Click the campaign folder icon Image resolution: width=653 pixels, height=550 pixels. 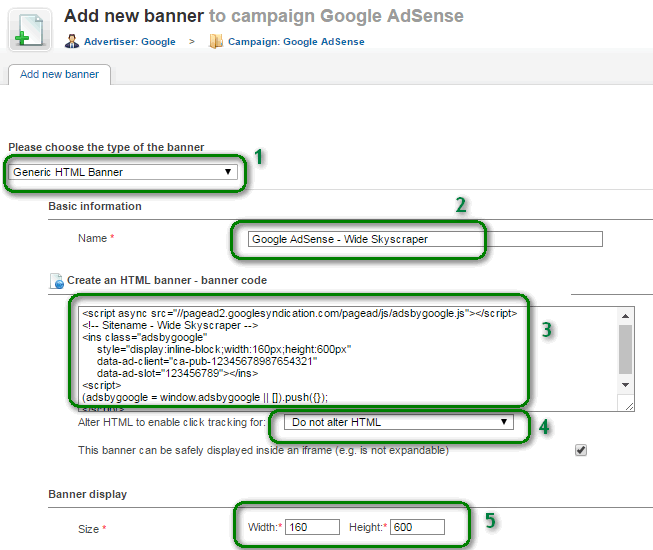pos(216,41)
